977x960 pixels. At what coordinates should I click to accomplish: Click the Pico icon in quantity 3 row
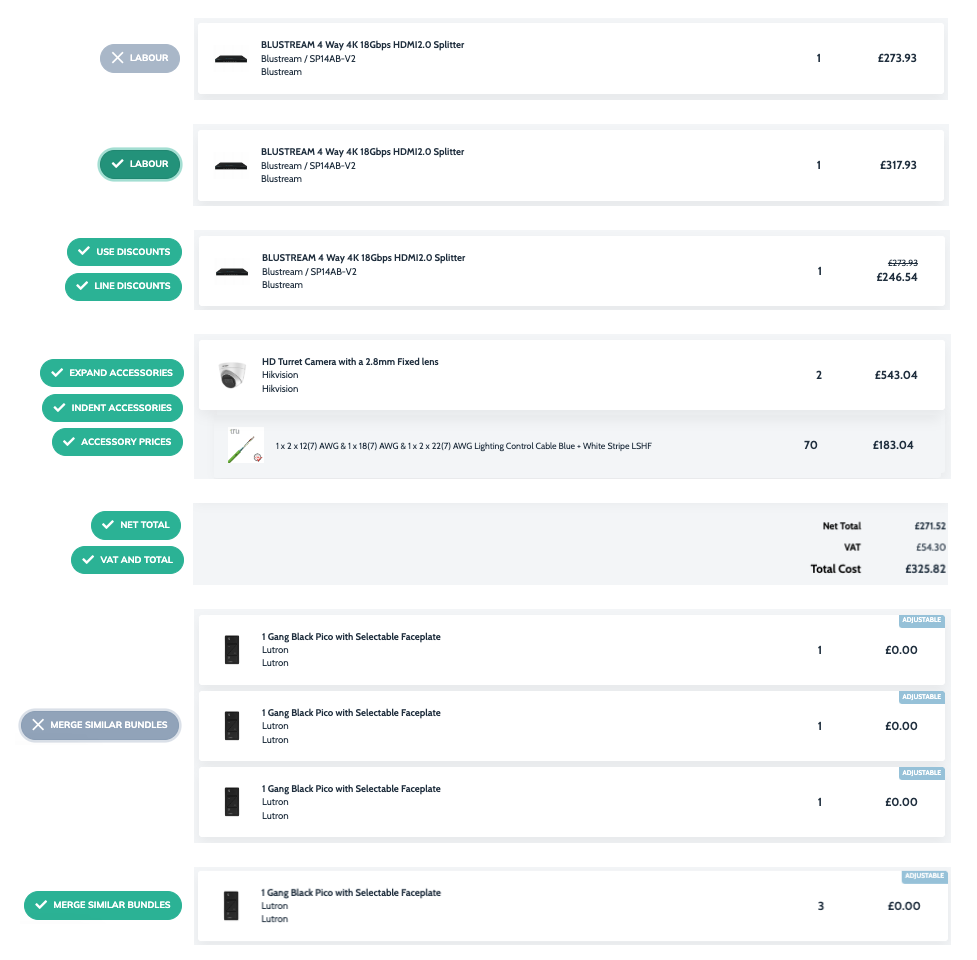[x=232, y=906]
